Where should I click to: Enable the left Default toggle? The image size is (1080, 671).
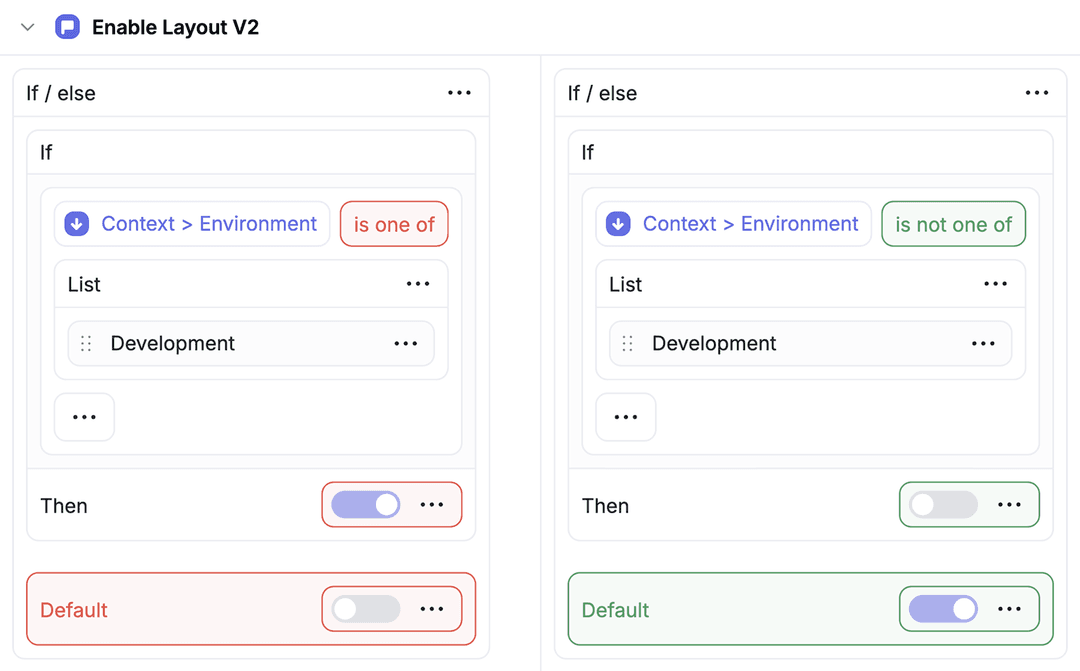pyautogui.click(x=365, y=609)
